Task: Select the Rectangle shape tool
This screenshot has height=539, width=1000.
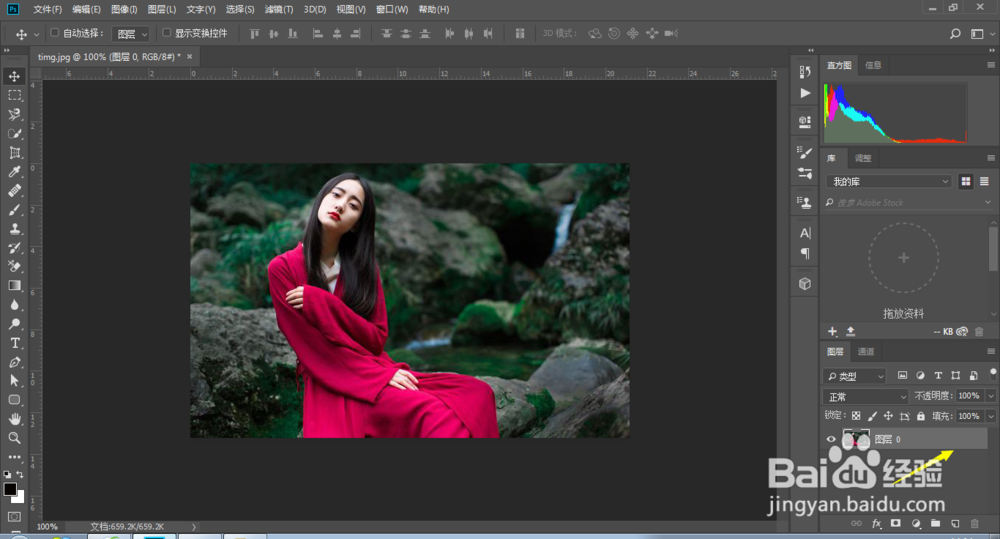Action: pos(14,400)
